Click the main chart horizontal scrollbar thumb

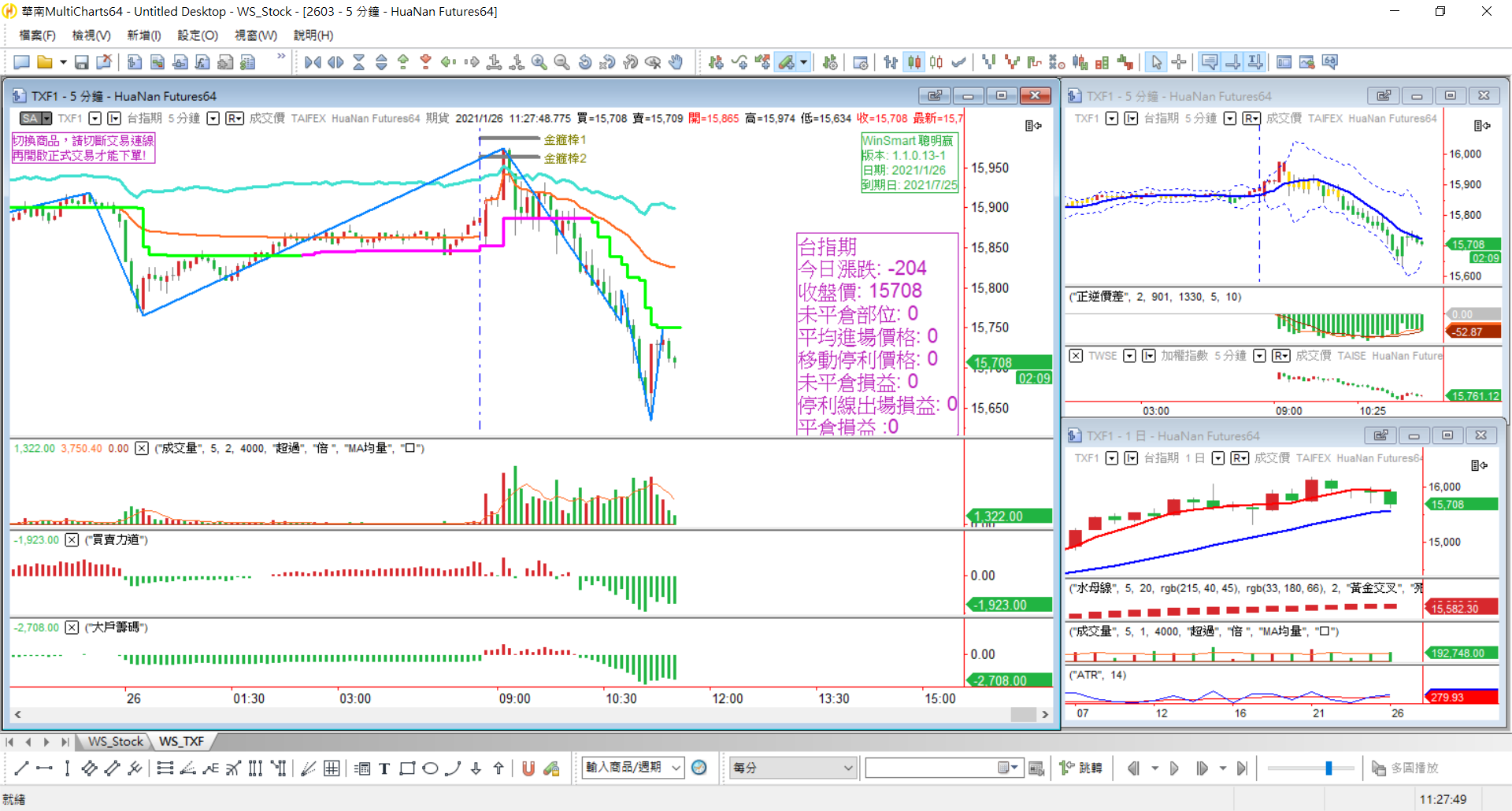coord(1024,715)
